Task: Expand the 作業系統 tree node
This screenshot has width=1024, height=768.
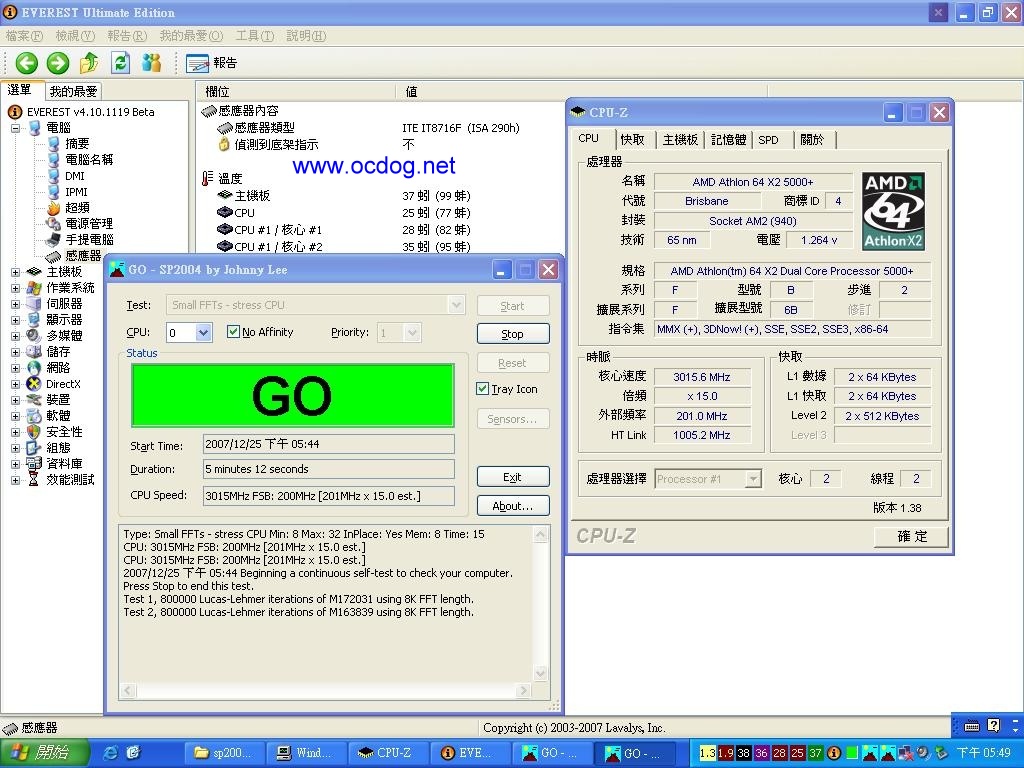Action: (15, 287)
